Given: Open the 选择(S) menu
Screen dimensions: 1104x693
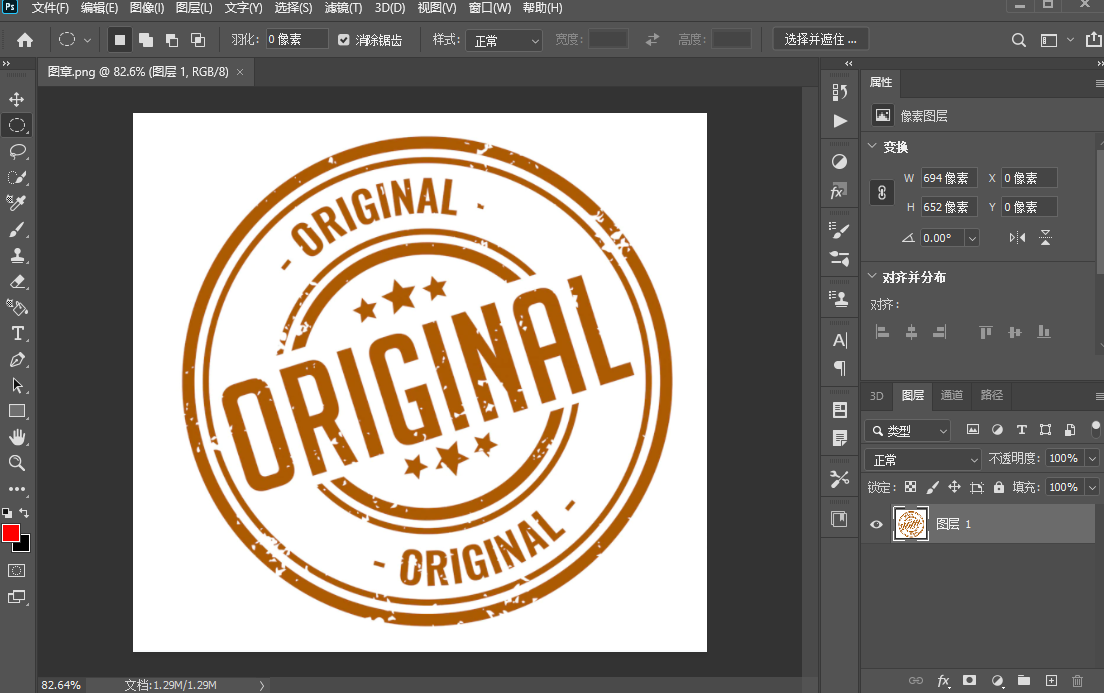Looking at the screenshot, I should tap(293, 8).
